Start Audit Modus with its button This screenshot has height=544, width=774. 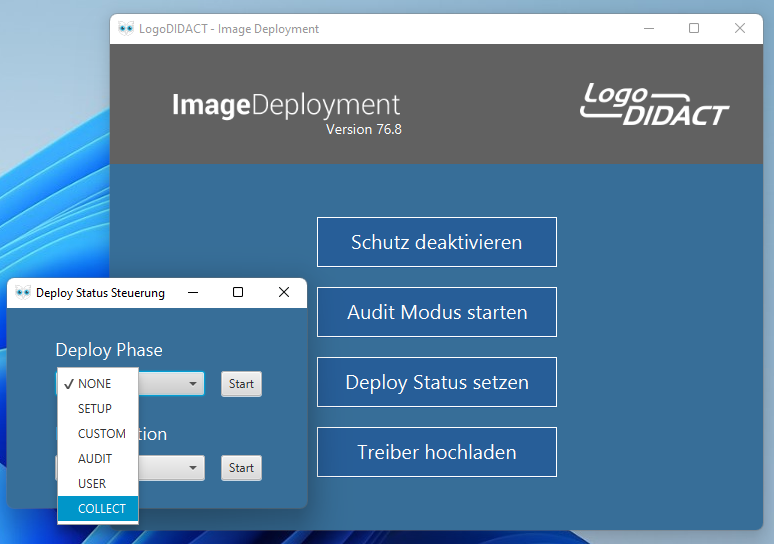click(436, 312)
